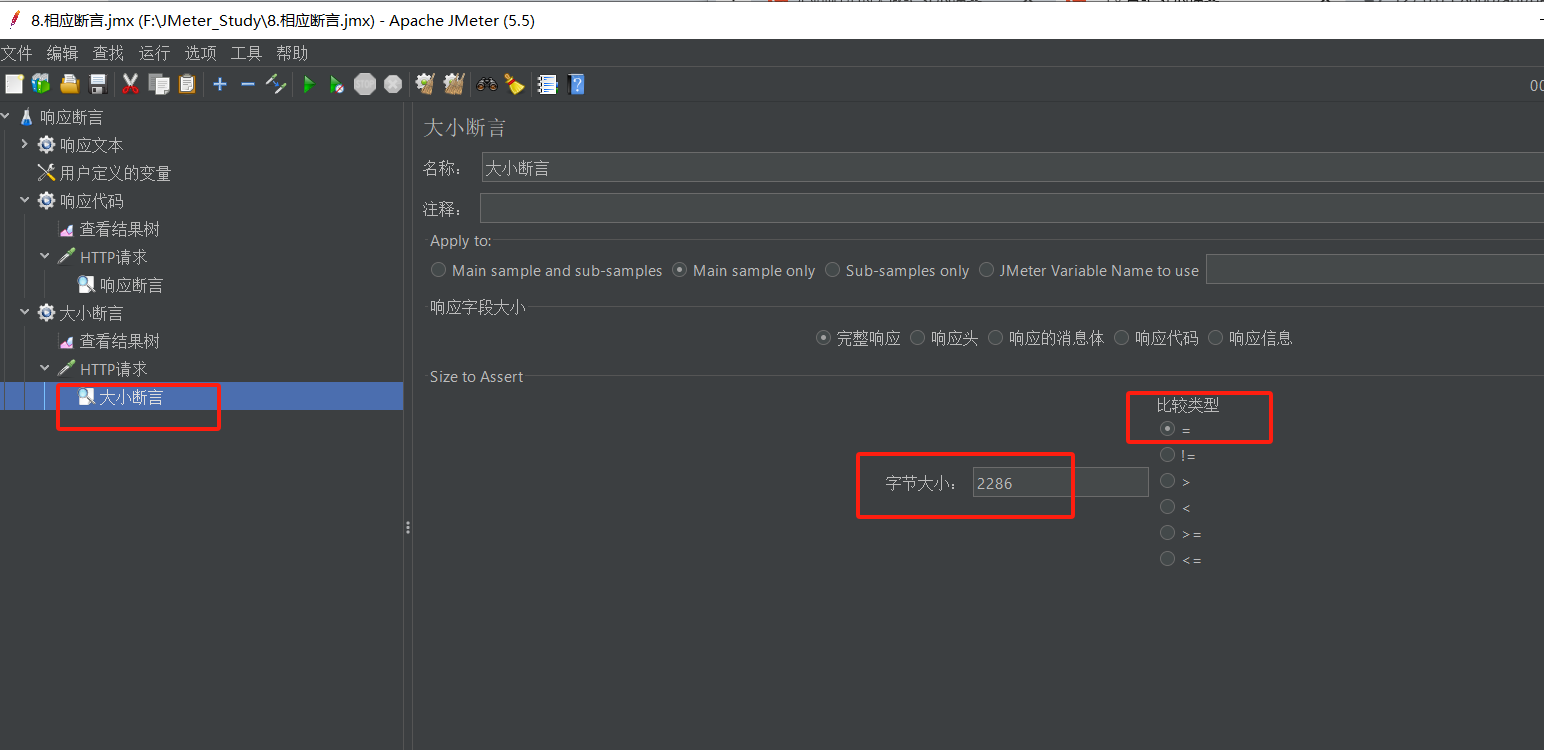Choose 响应信息 response field size
The height and width of the screenshot is (750, 1544).
pyautogui.click(x=1250, y=338)
